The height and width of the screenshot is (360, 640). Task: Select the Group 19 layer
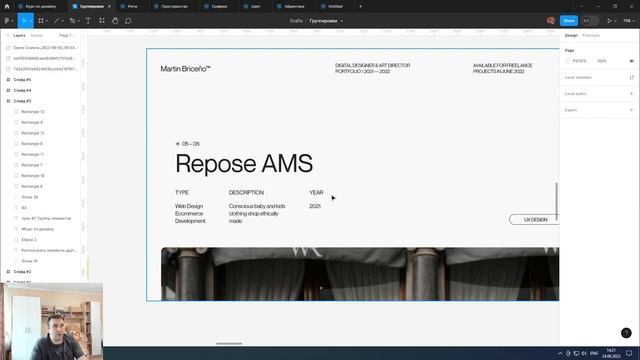coord(29,261)
